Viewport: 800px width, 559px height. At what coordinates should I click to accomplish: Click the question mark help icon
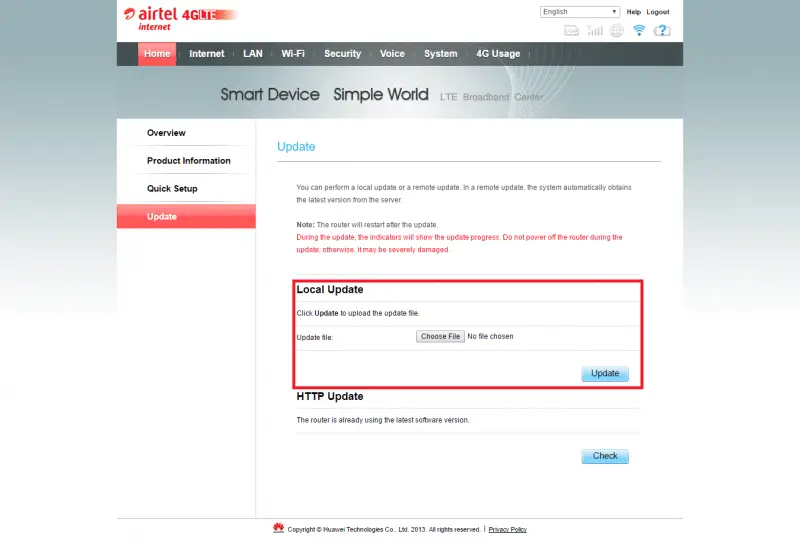tap(662, 31)
